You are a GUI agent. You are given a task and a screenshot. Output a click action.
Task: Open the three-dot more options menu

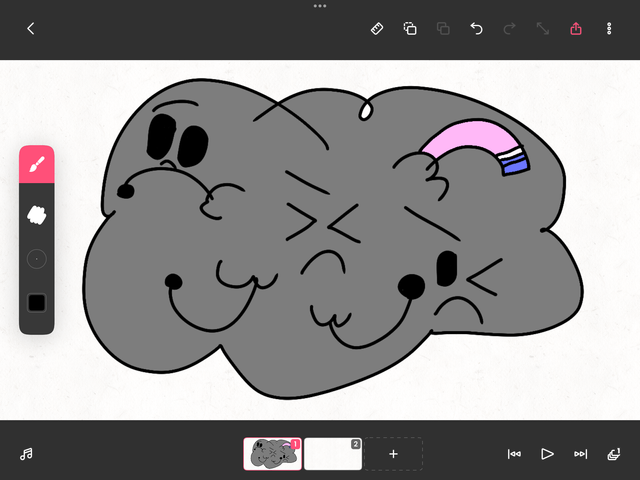(609, 29)
